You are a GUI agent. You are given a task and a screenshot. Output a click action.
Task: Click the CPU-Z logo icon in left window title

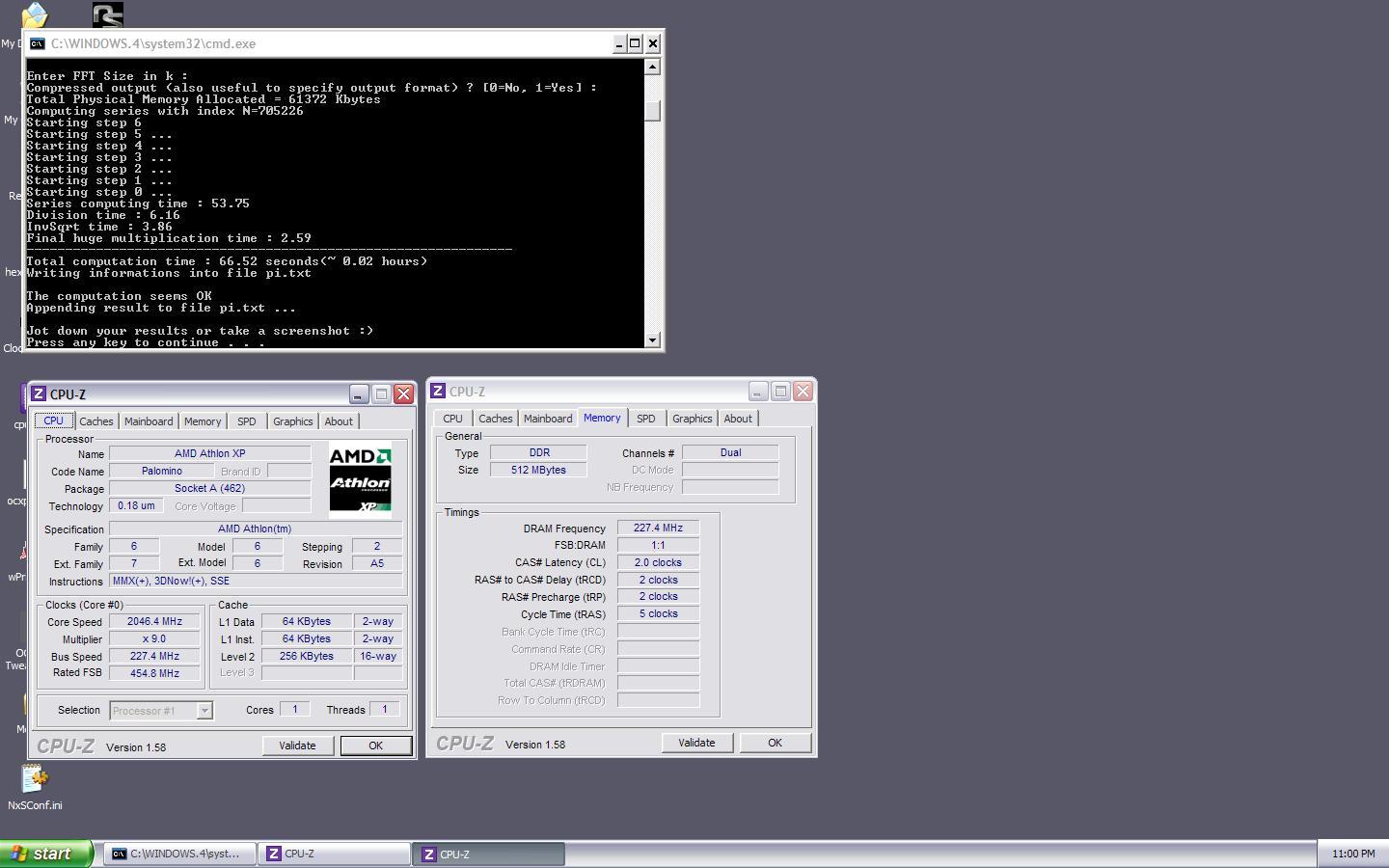point(39,393)
